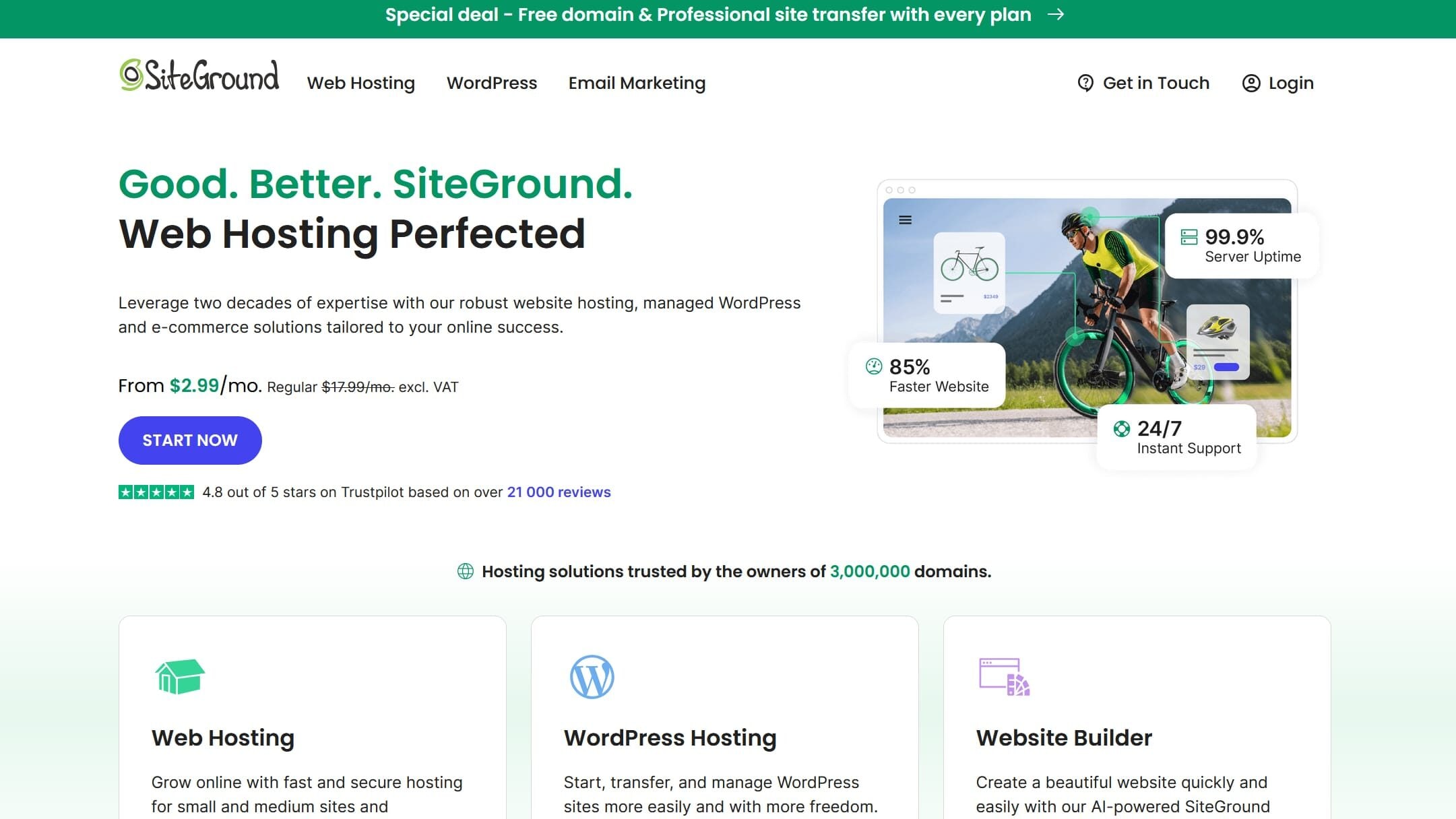Screen dimensions: 1456x819
Task: Click the Trustpilot star rating
Action: [x=154, y=492]
